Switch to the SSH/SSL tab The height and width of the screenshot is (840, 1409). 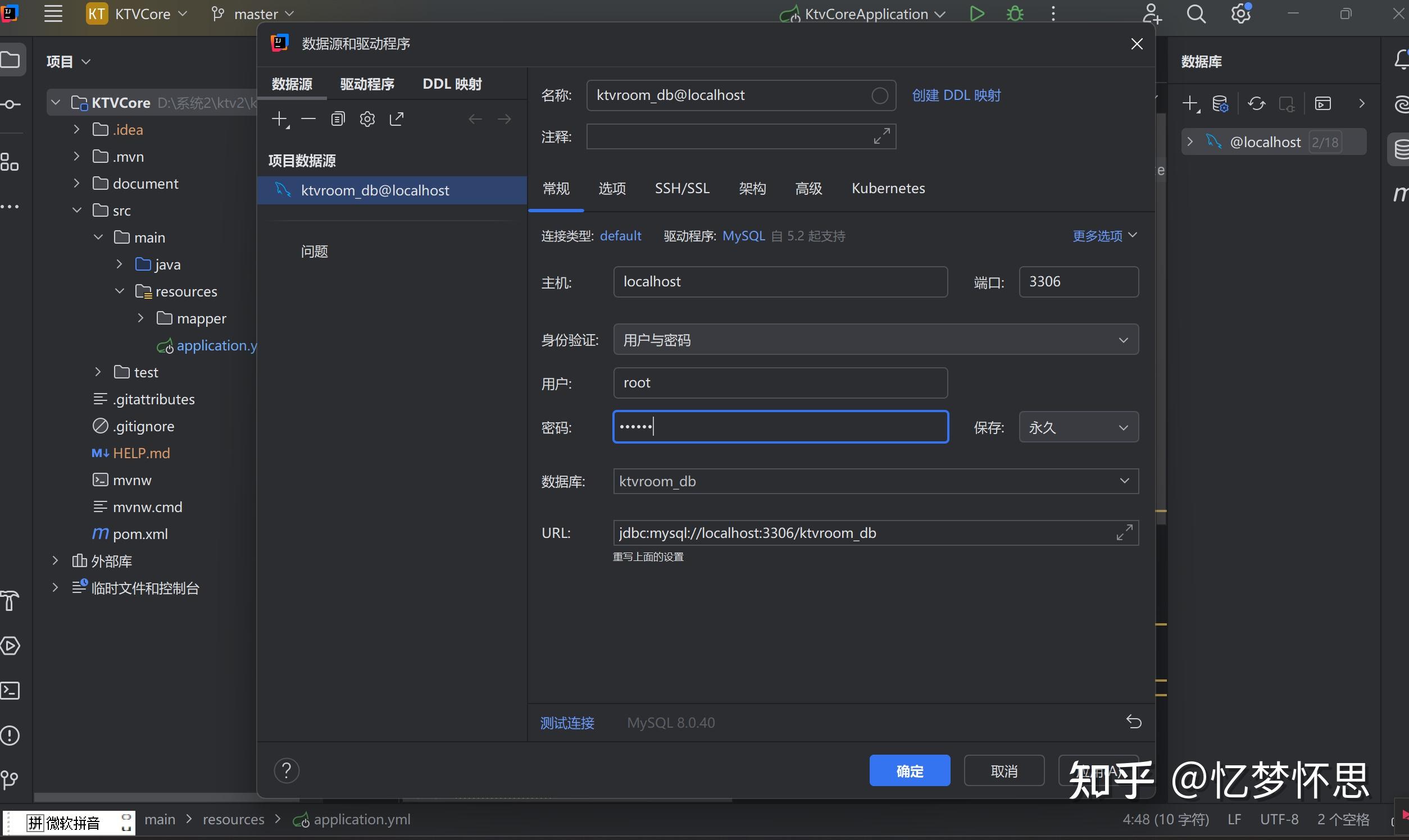click(x=682, y=188)
